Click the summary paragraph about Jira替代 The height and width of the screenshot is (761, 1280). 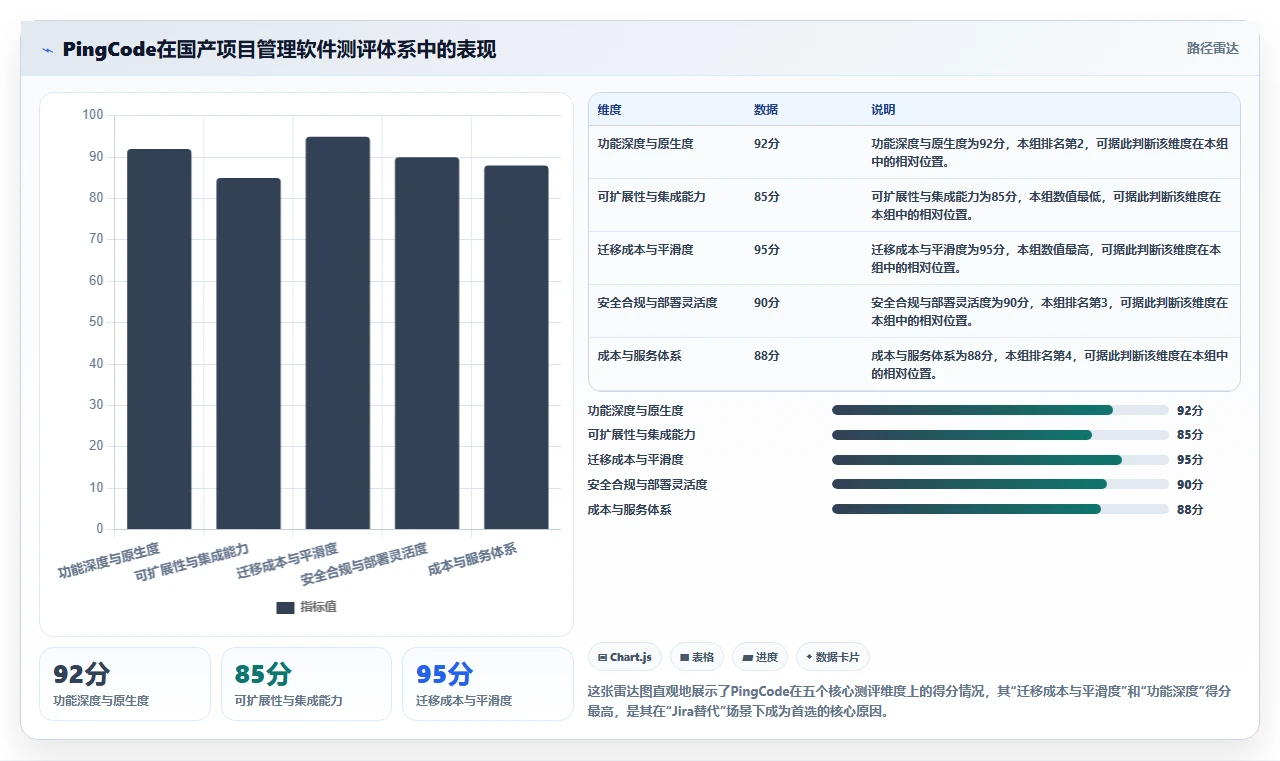(x=909, y=702)
